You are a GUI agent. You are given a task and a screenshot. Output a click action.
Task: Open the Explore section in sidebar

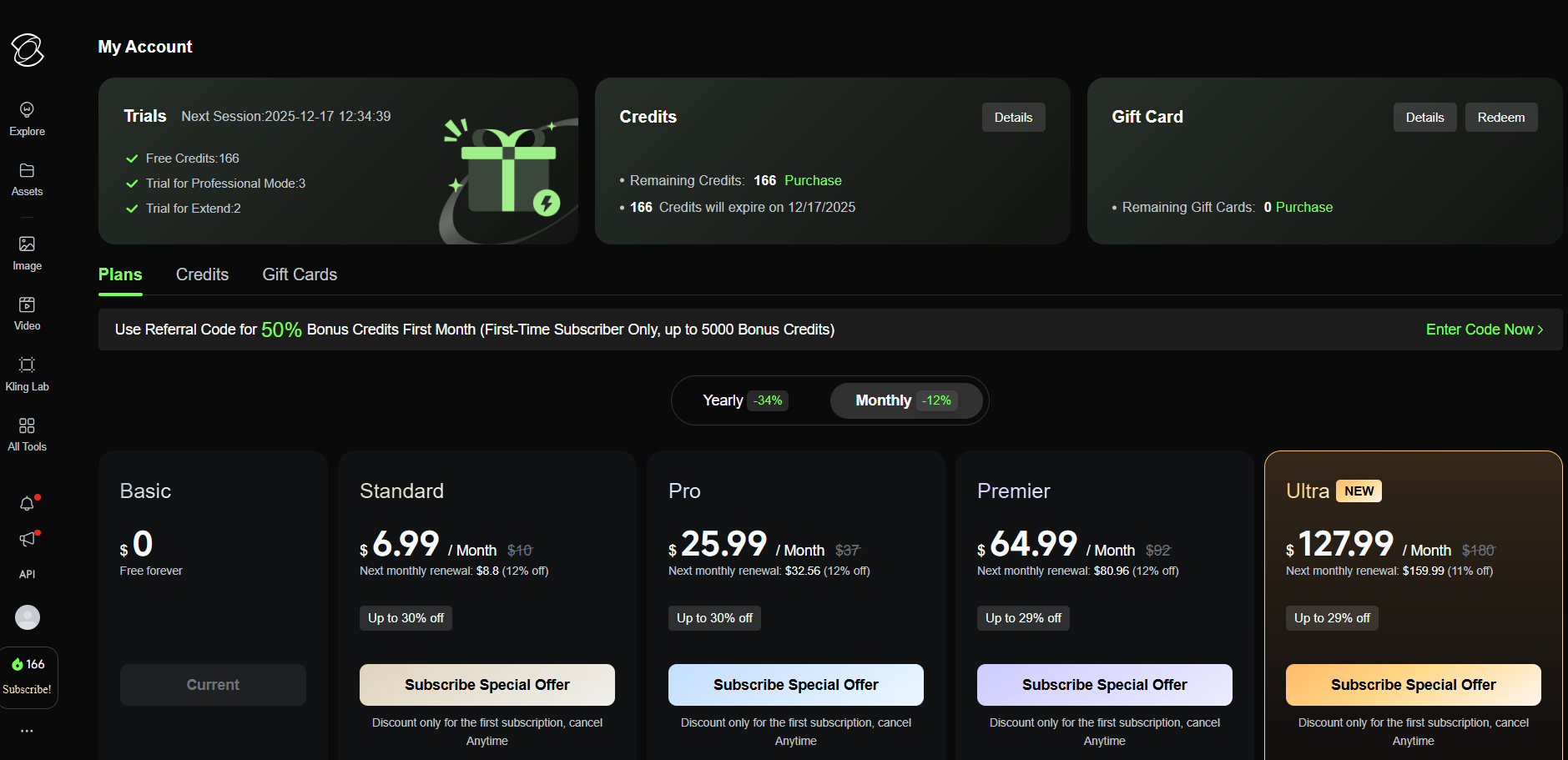[x=27, y=118]
